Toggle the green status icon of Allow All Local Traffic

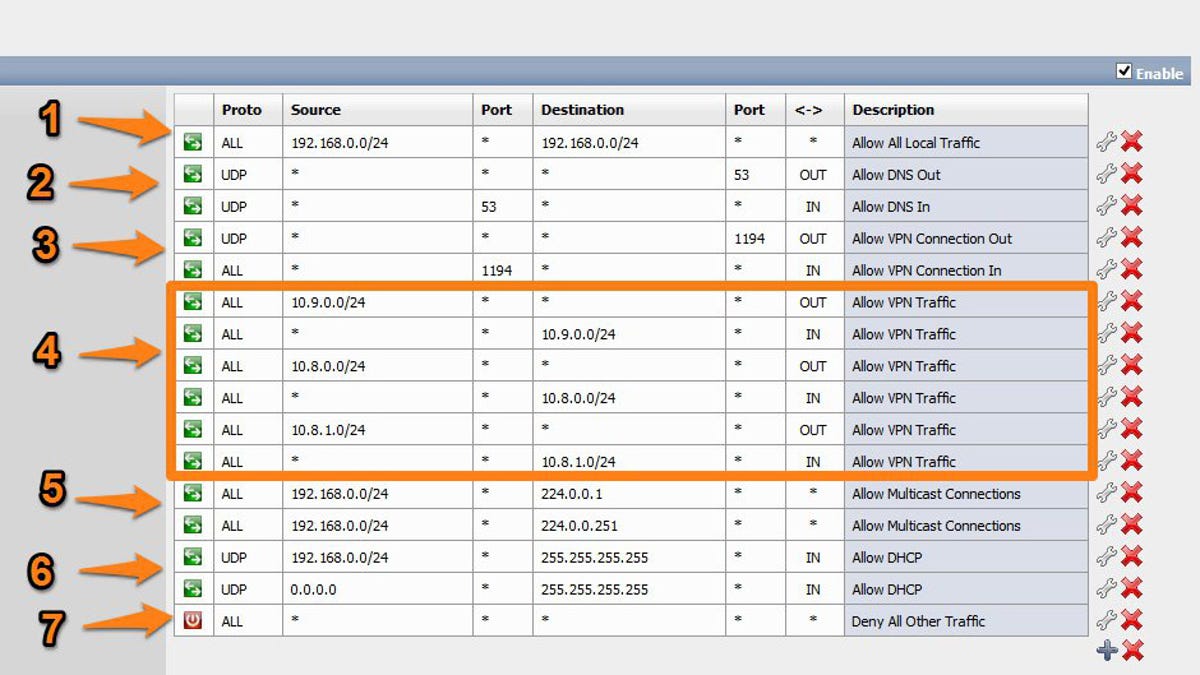(x=193, y=142)
